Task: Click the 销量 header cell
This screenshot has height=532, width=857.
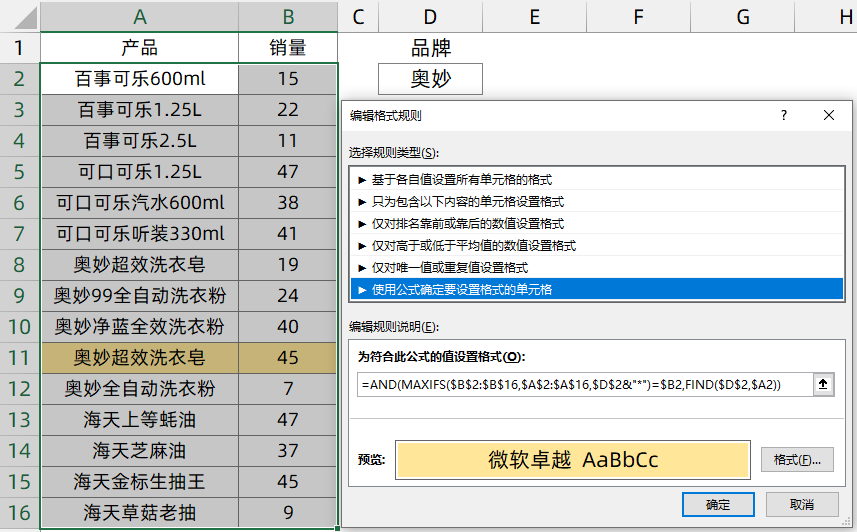Action: pos(288,48)
